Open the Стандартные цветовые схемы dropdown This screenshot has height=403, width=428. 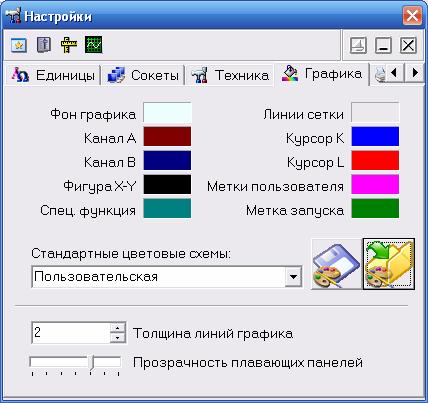(x=293, y=277)
